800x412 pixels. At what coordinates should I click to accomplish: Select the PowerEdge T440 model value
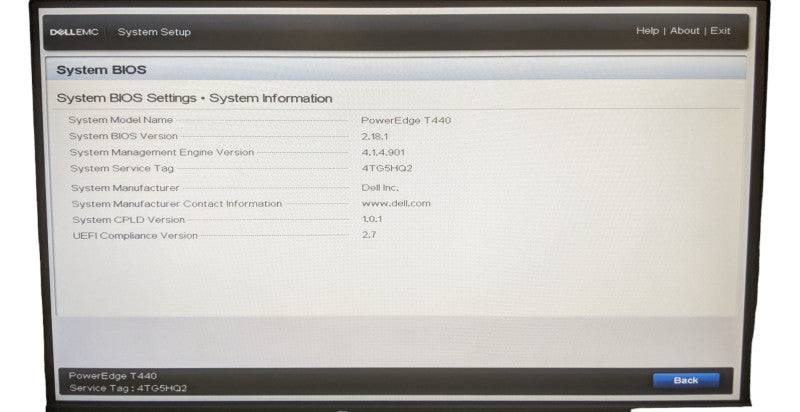(406, 120)
